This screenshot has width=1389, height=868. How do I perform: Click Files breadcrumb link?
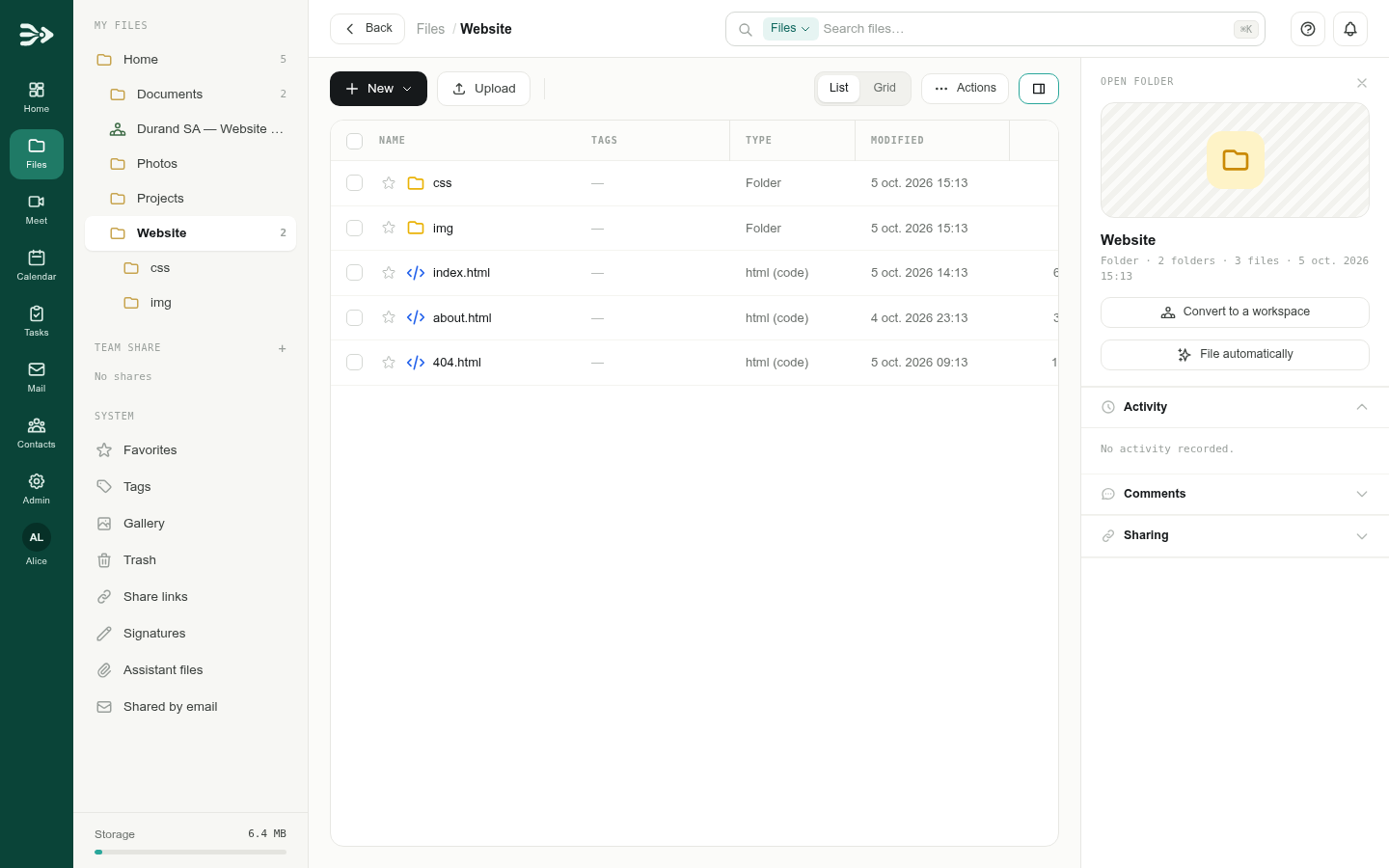coord(430,29)
